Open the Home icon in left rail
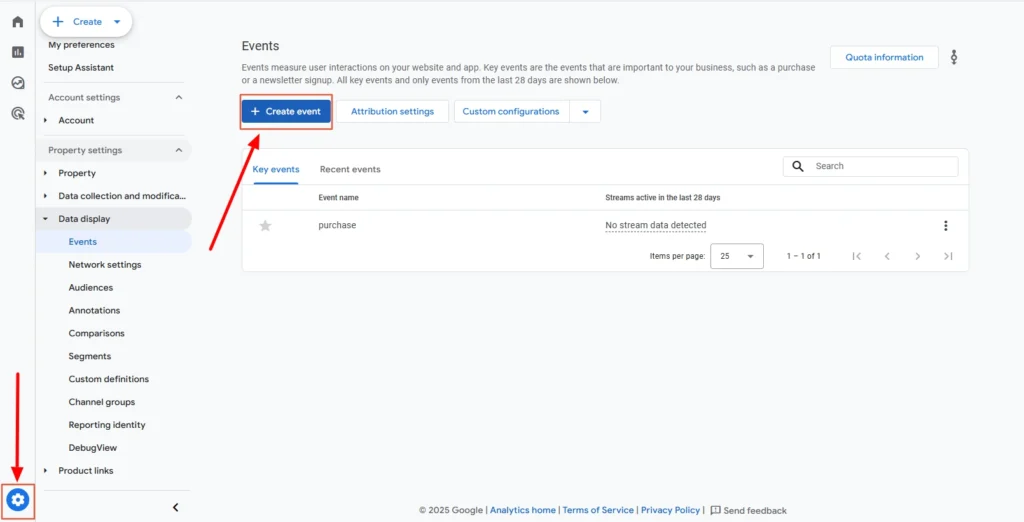1024x522 pixels. pyautogui.click(x=17, y=21)
